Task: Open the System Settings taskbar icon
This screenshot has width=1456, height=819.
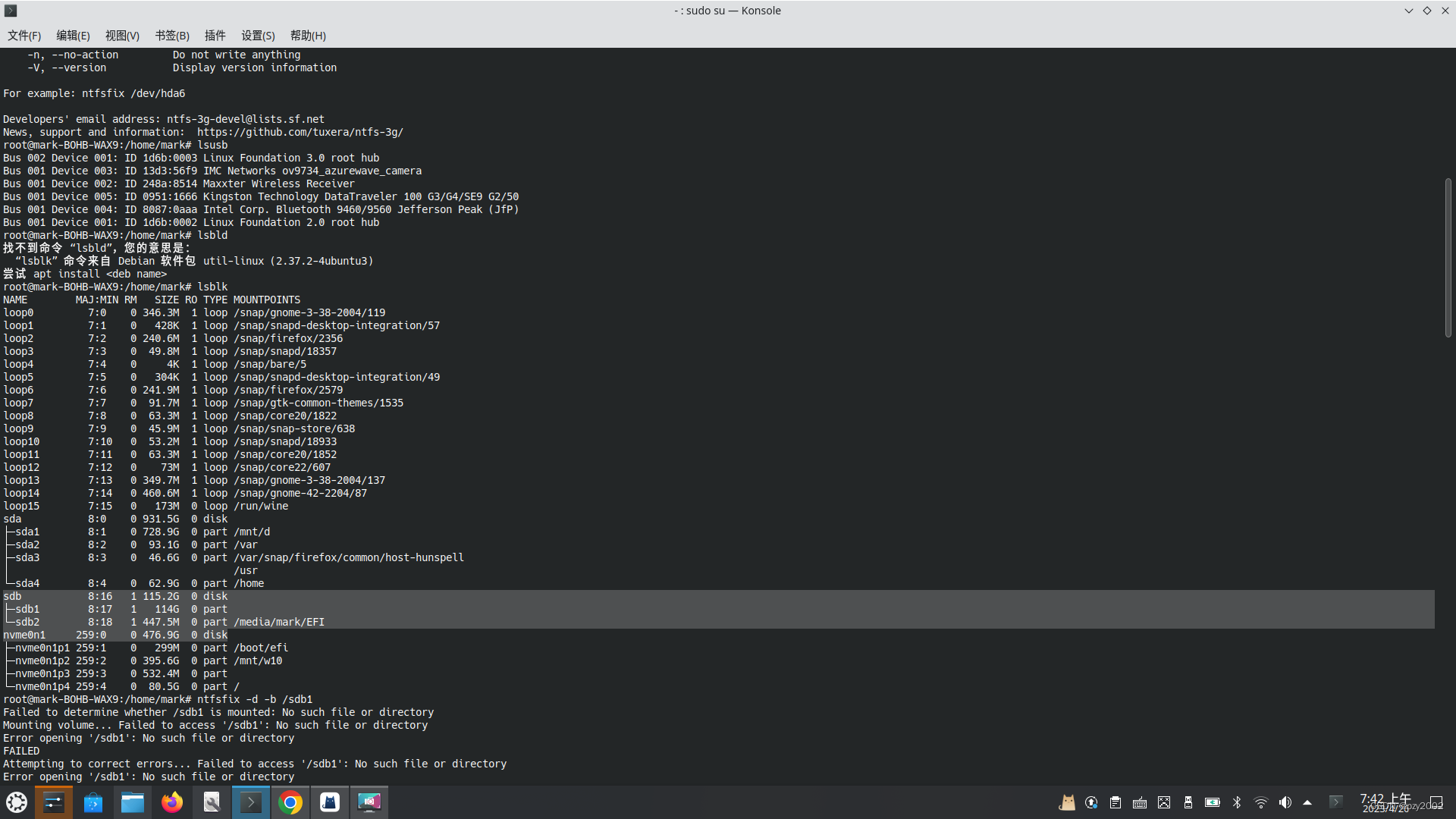Action: coord(54,802)
